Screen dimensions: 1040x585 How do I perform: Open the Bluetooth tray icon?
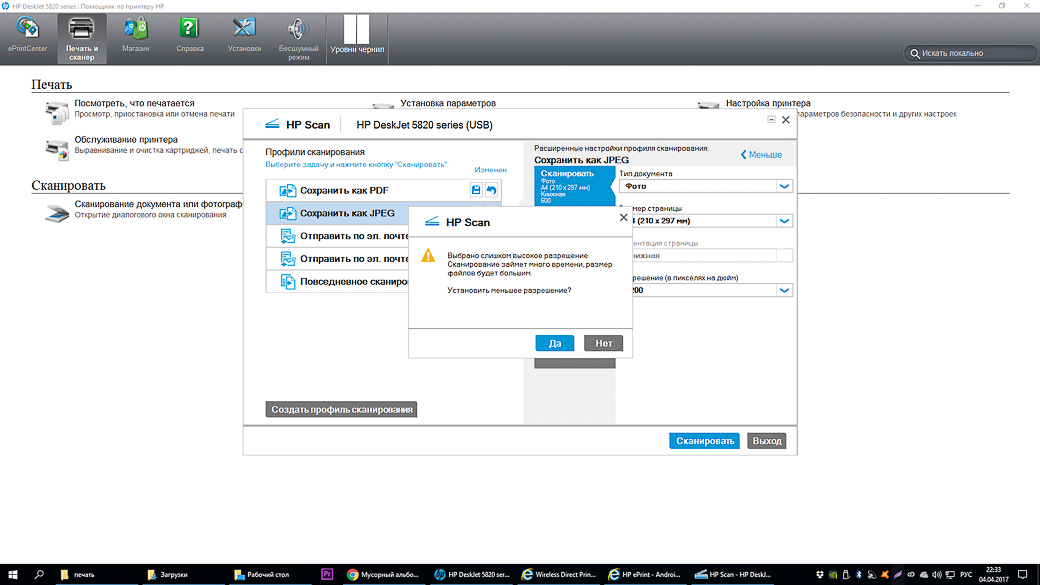pos(858,574)
